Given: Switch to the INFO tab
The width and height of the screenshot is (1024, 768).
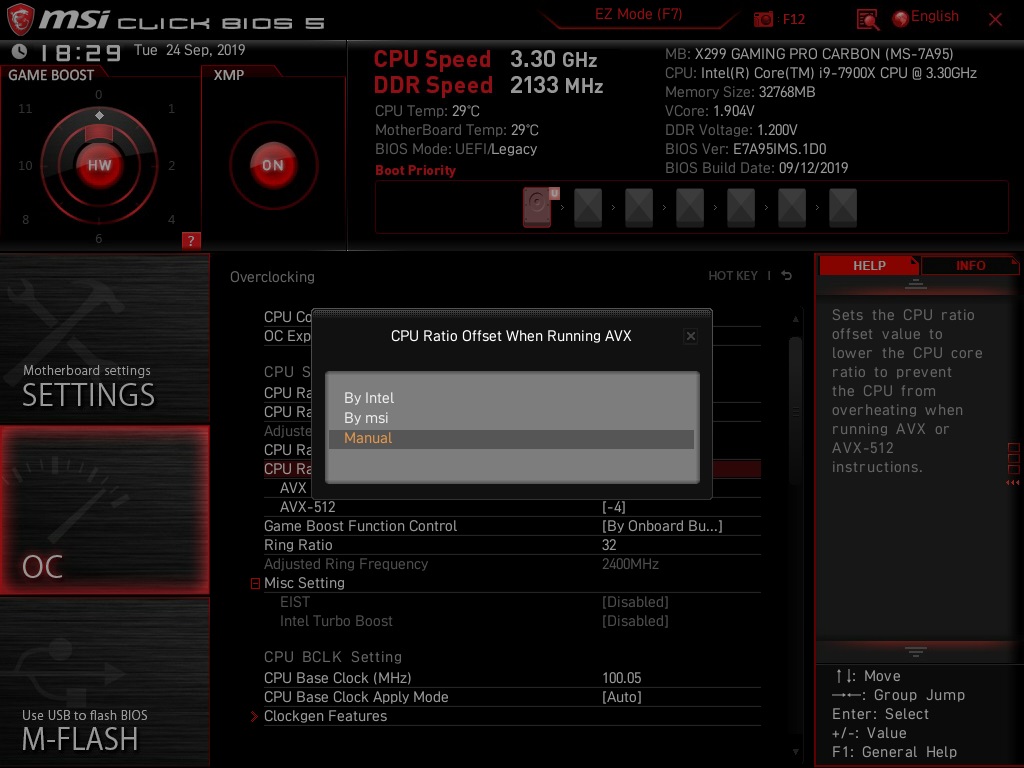Looking at the screenshot, I should click(970, 266).
